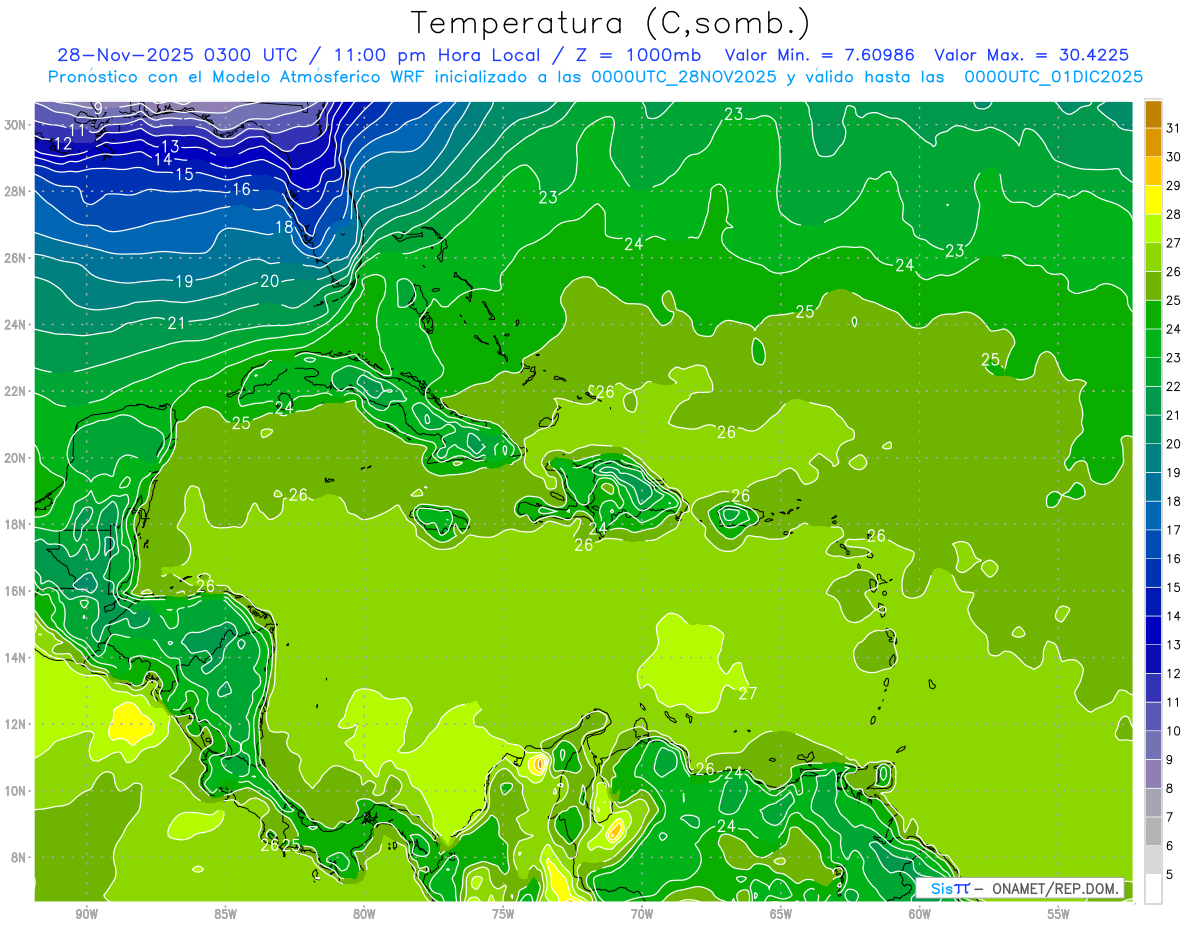
Task: Click the '14' contour label on the map
Action: (163, 160)
